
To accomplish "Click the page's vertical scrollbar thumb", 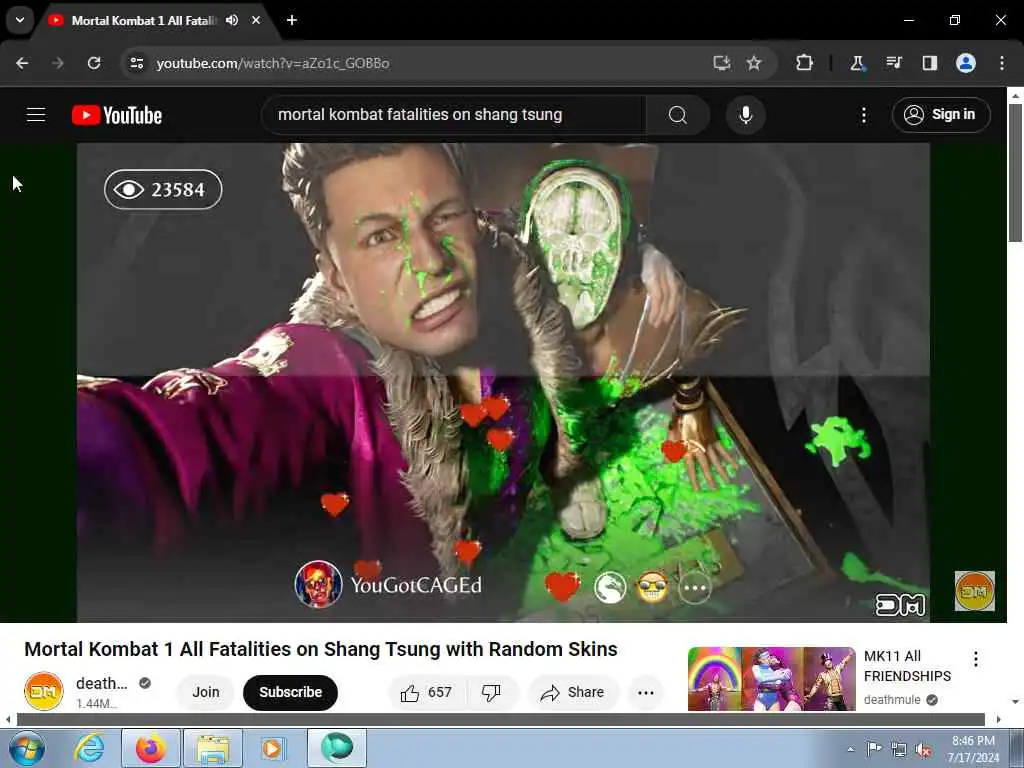I will pos(1015,172).
